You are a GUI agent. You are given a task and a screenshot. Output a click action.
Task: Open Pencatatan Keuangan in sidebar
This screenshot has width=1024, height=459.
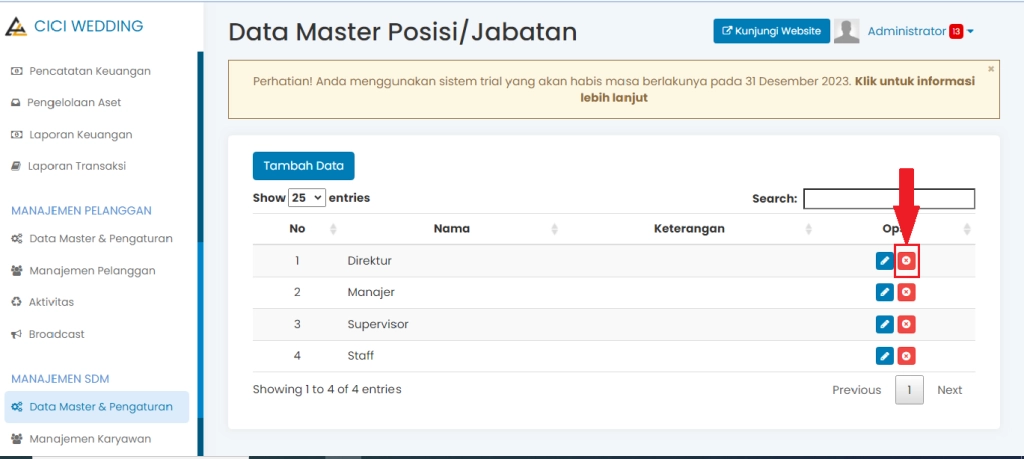81,71
